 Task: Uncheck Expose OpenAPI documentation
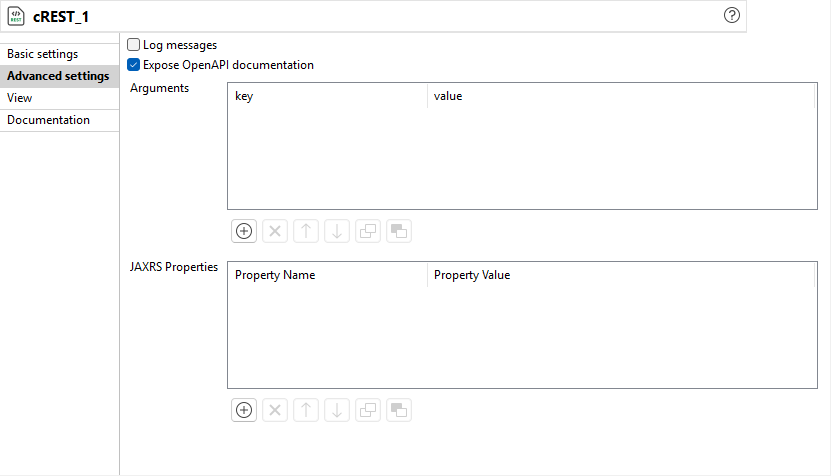pyautogui.click(x=134, y=65)
